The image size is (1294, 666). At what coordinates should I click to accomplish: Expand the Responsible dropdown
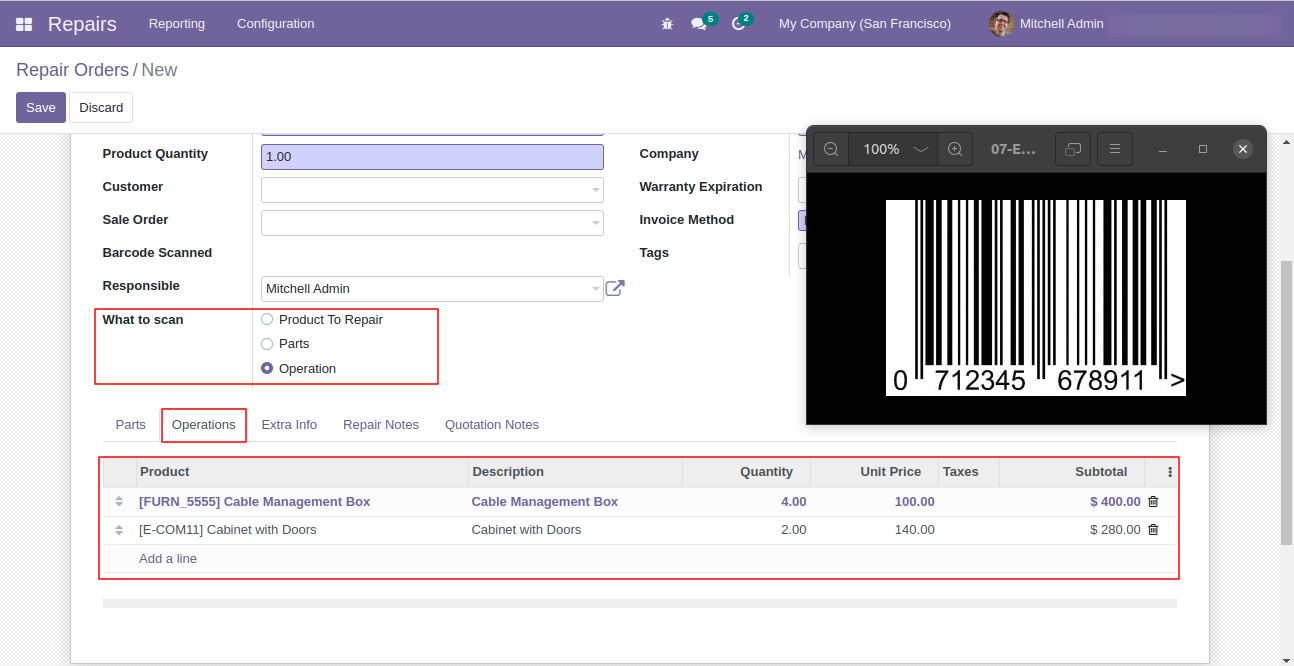click(x=596, y=289)
